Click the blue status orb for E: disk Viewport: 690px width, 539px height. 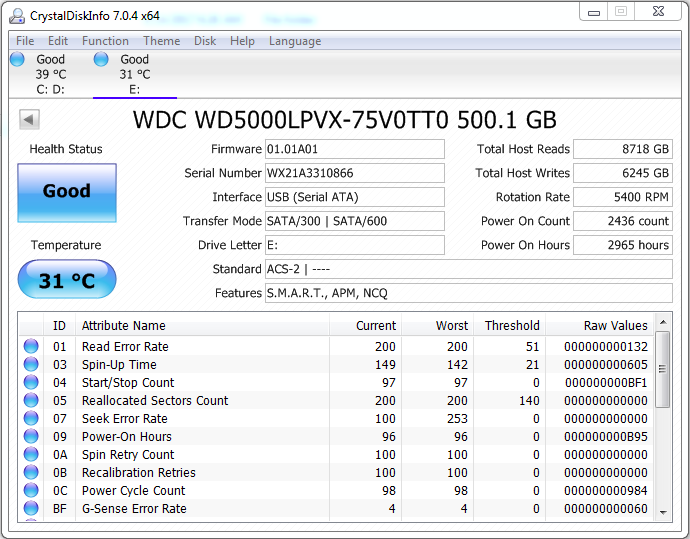click(x=101, y=59)
